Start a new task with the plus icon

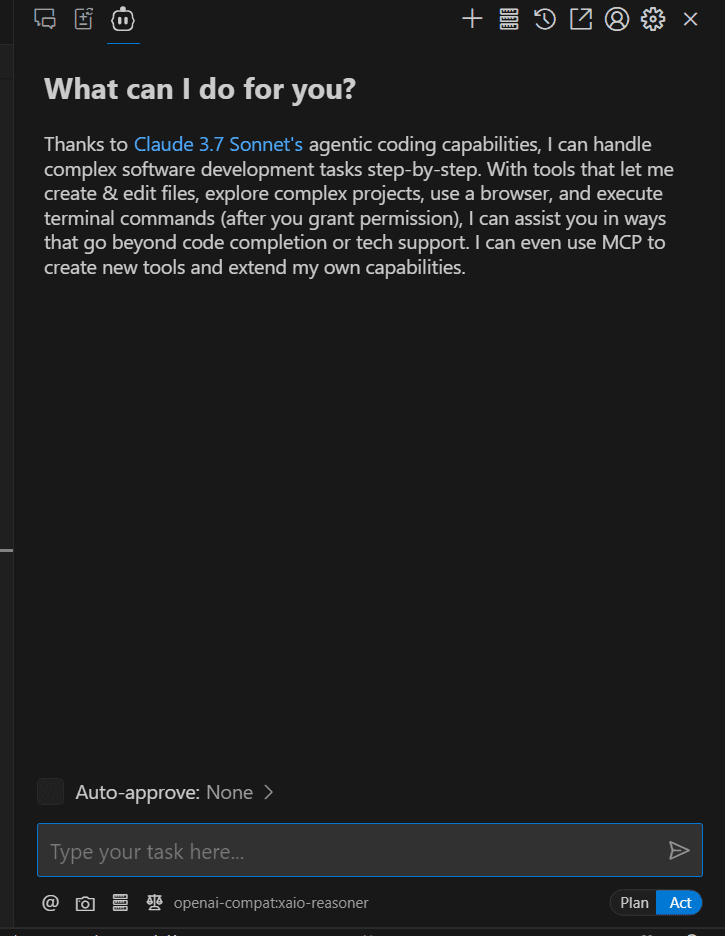click(x=472, y=19)
